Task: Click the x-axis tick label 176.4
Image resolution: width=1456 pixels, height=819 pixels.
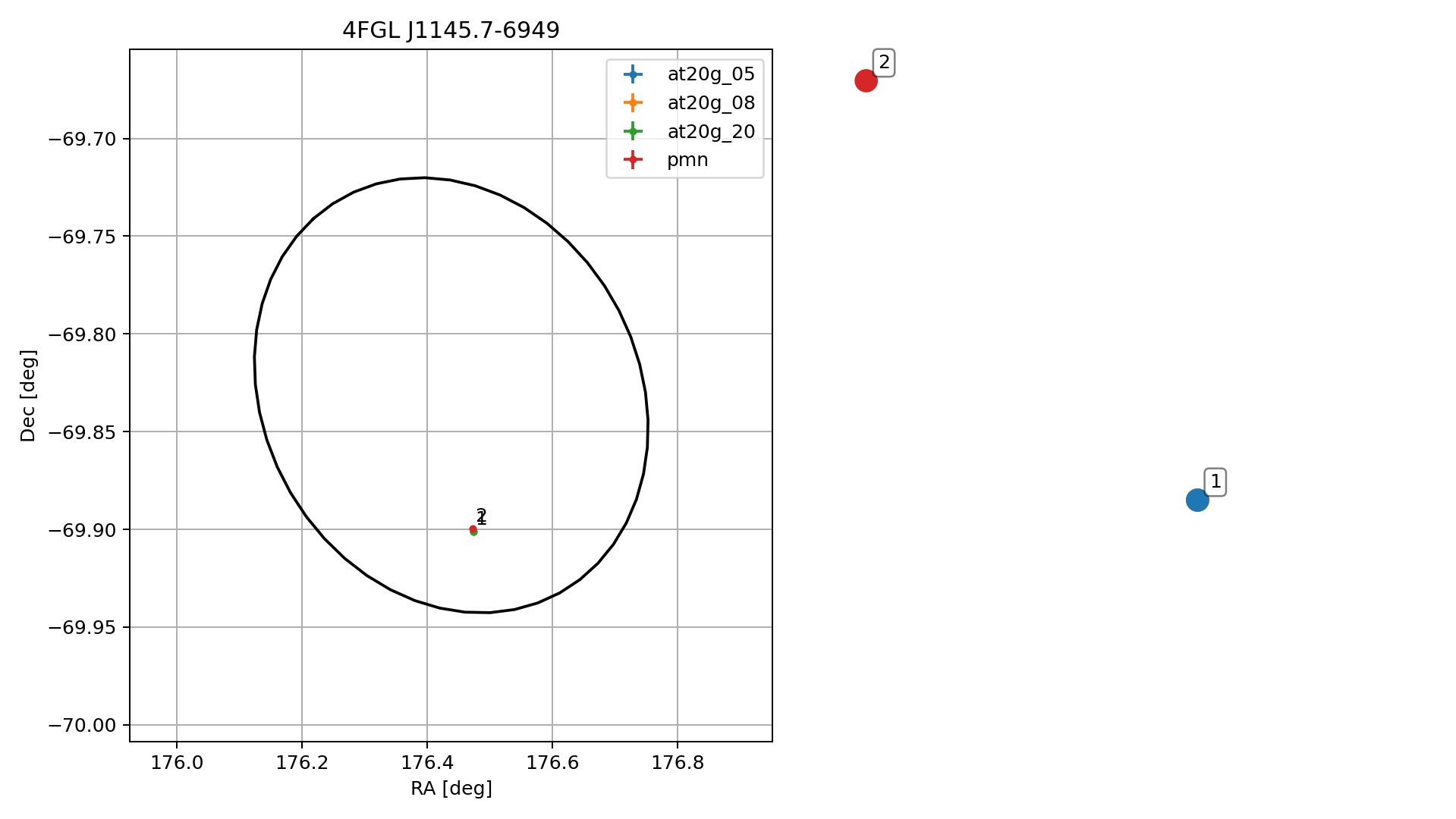Action: 427,763
